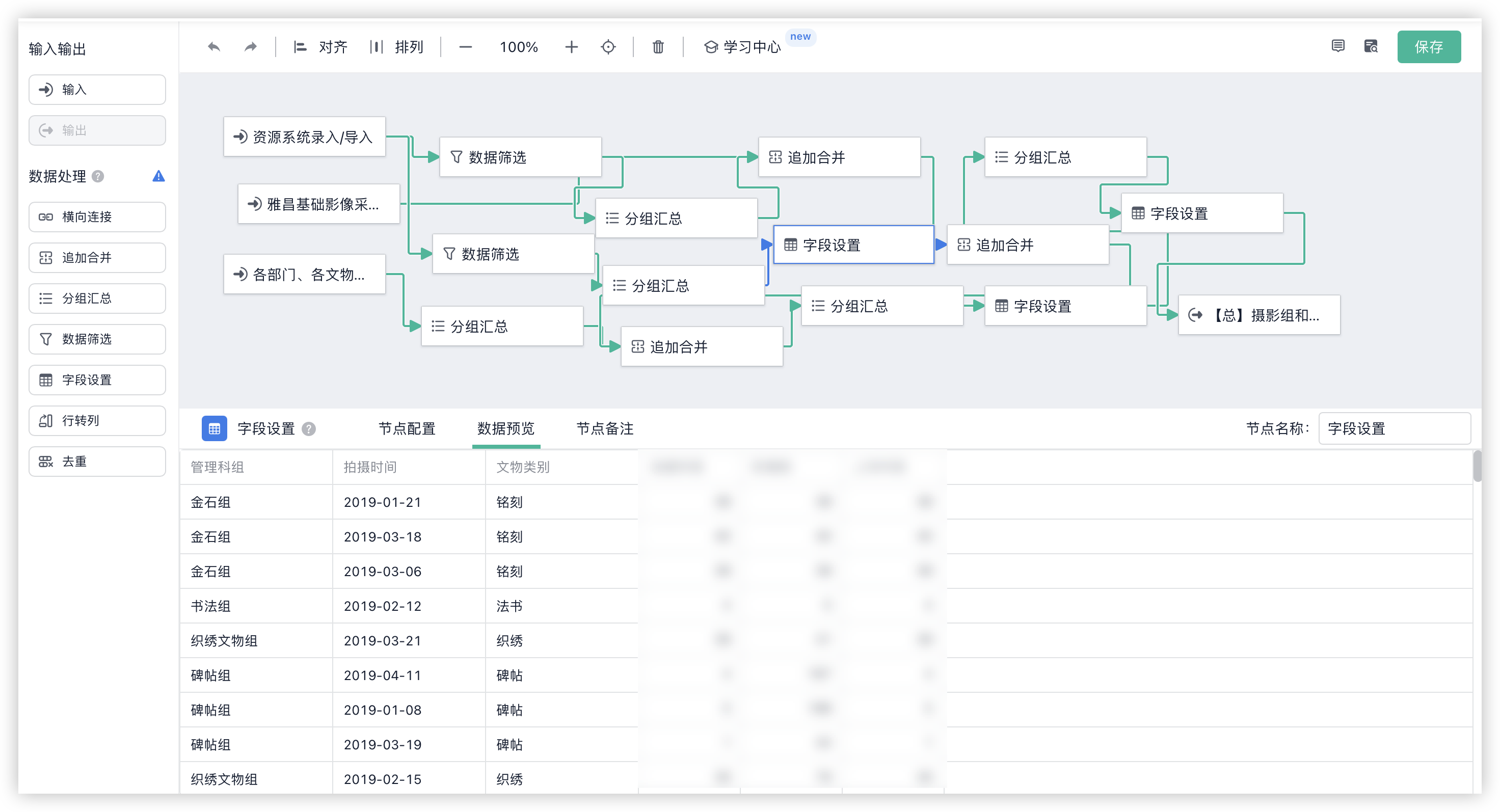Click the zoom out minus icon
Screen dimensions: 1500x812
[x=465, y=46]
